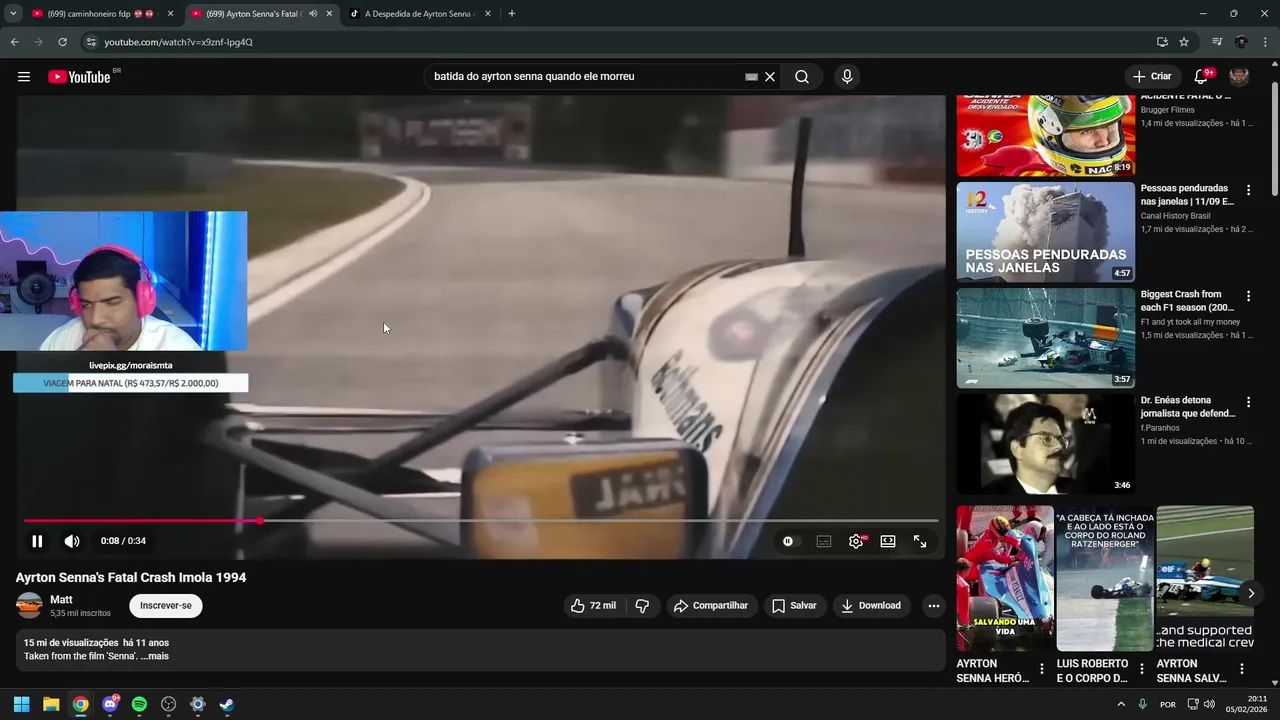Open 'Dr. Enéas detona jornalista' video title

1188,407
